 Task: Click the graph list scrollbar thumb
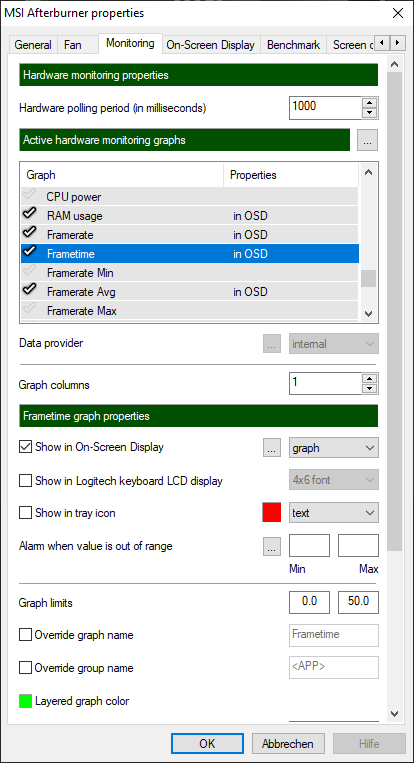[x=368, y=278]
